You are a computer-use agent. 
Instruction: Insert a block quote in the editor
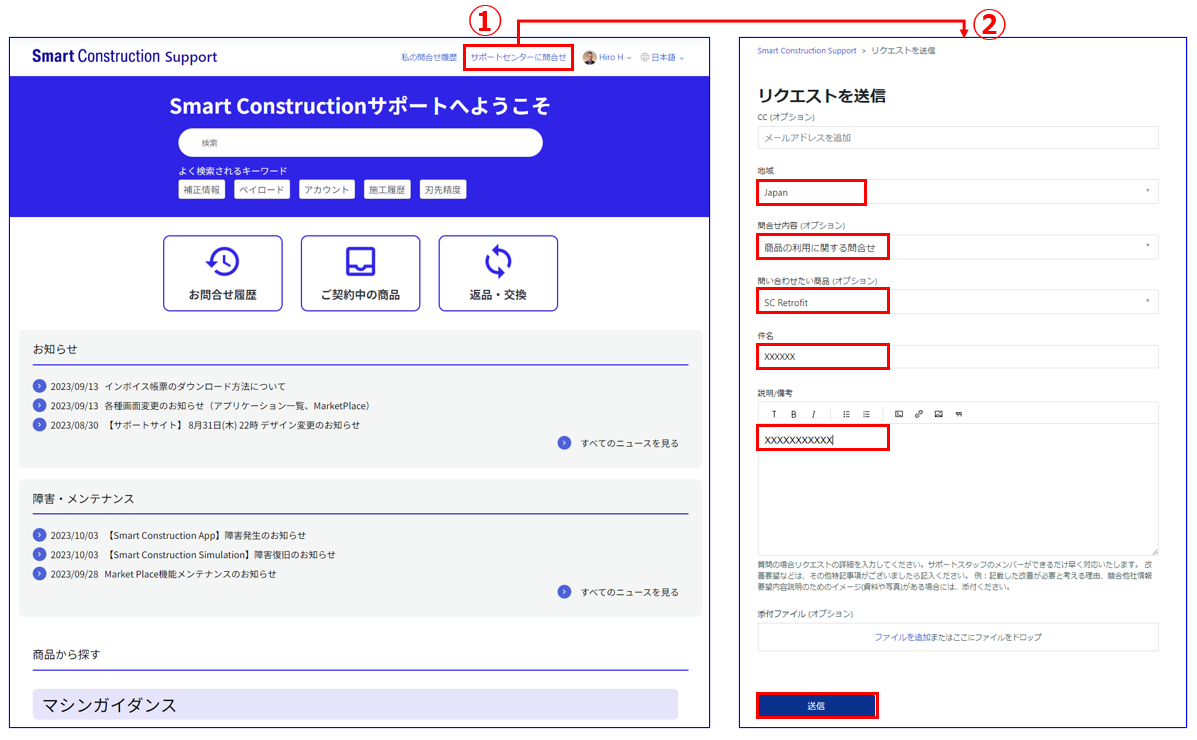(958, 414)
